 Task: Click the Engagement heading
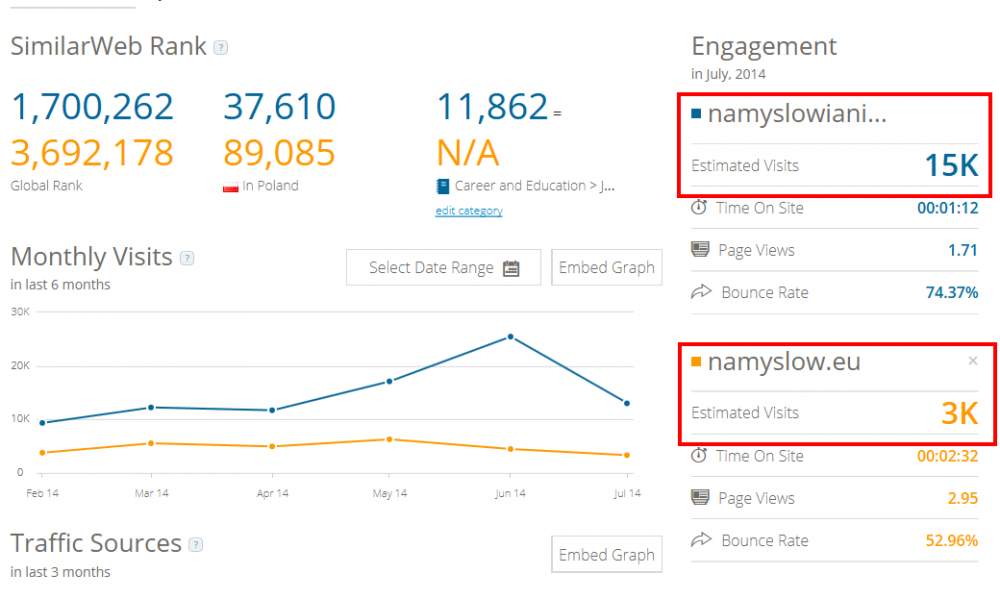coord(764,47)
